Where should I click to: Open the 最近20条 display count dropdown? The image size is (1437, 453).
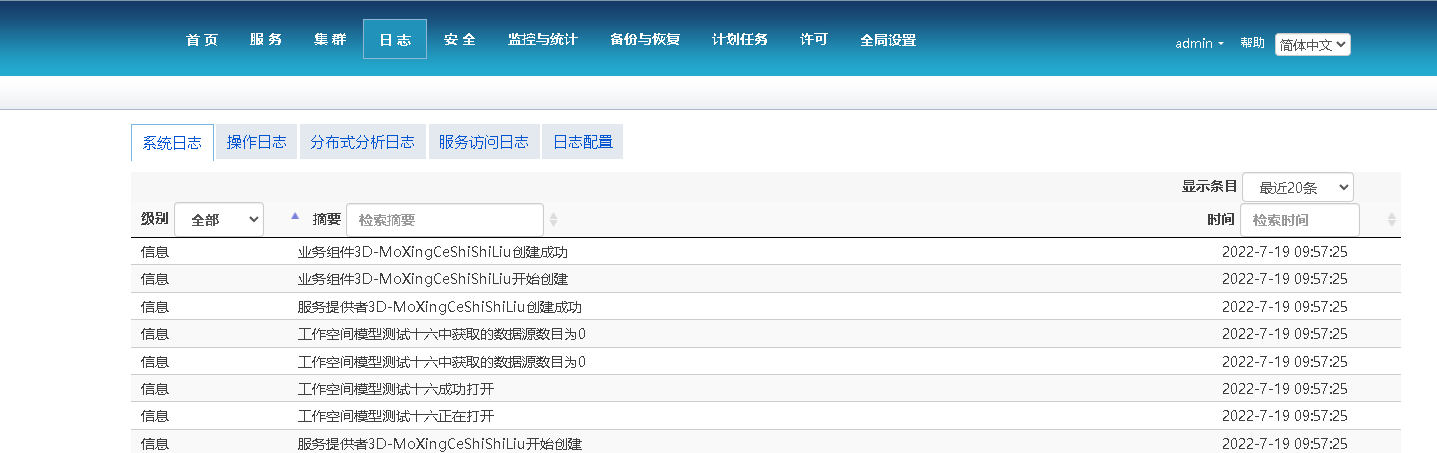[1298, 187]
